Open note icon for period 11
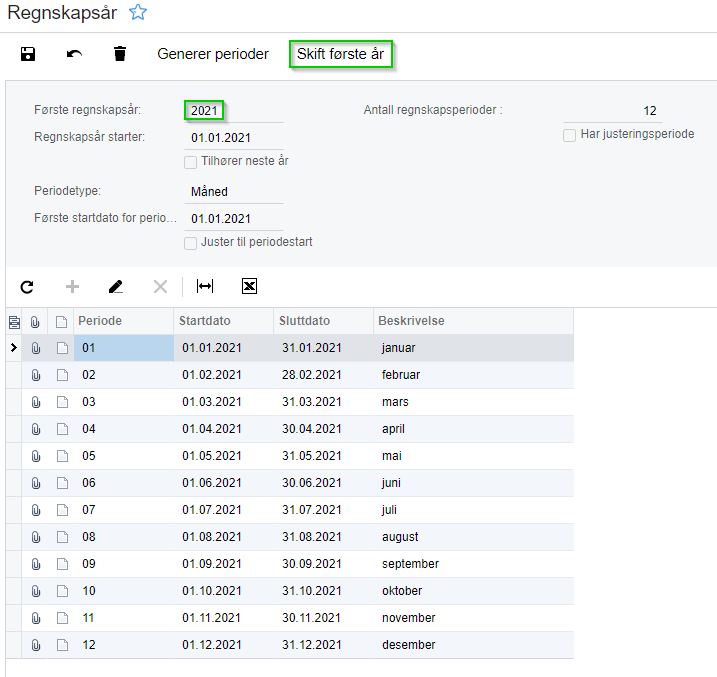The width and height of the screenshot is (717, 677). point(62,618)
